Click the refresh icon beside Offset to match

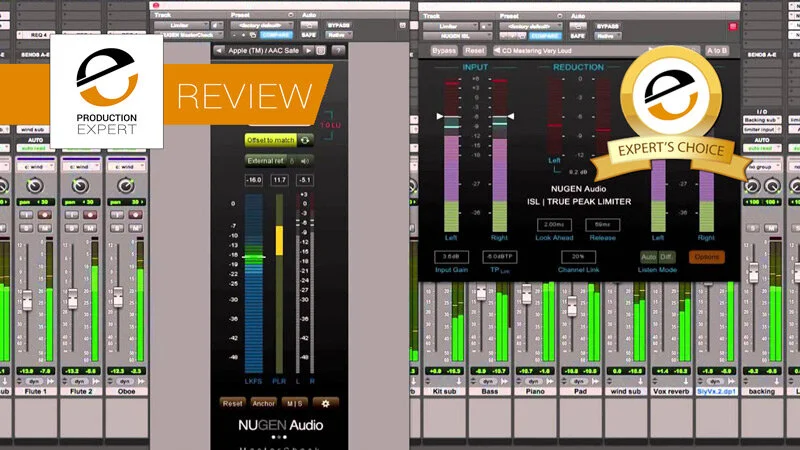coord(305,140)
